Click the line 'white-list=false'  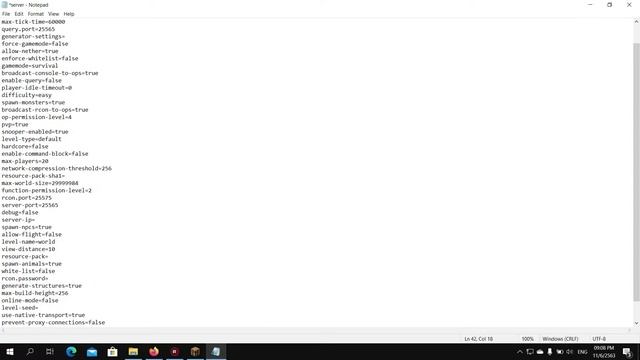pos(28,271)
